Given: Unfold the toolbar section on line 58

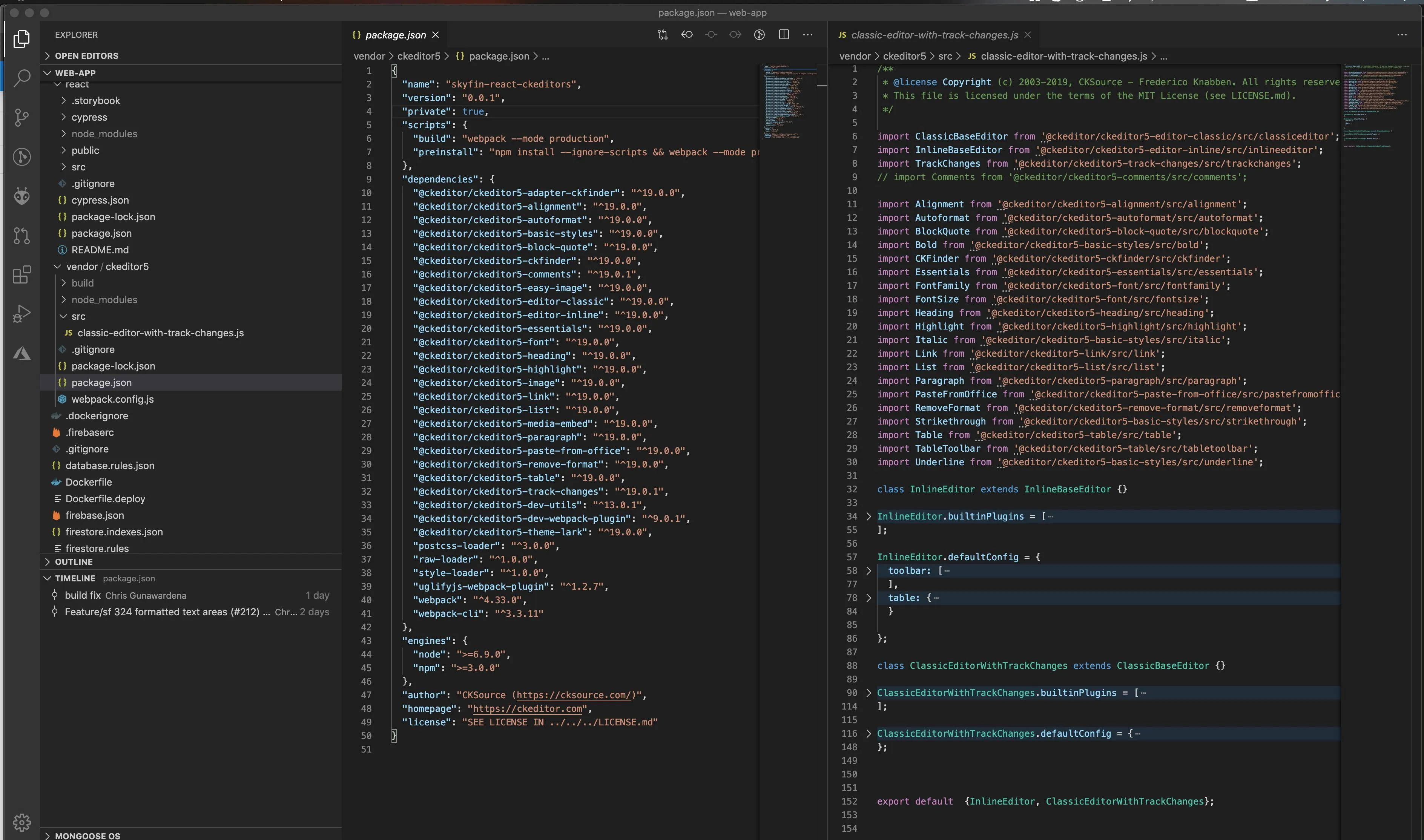Looking at the screenshot, I should click(x=869, y=570).
